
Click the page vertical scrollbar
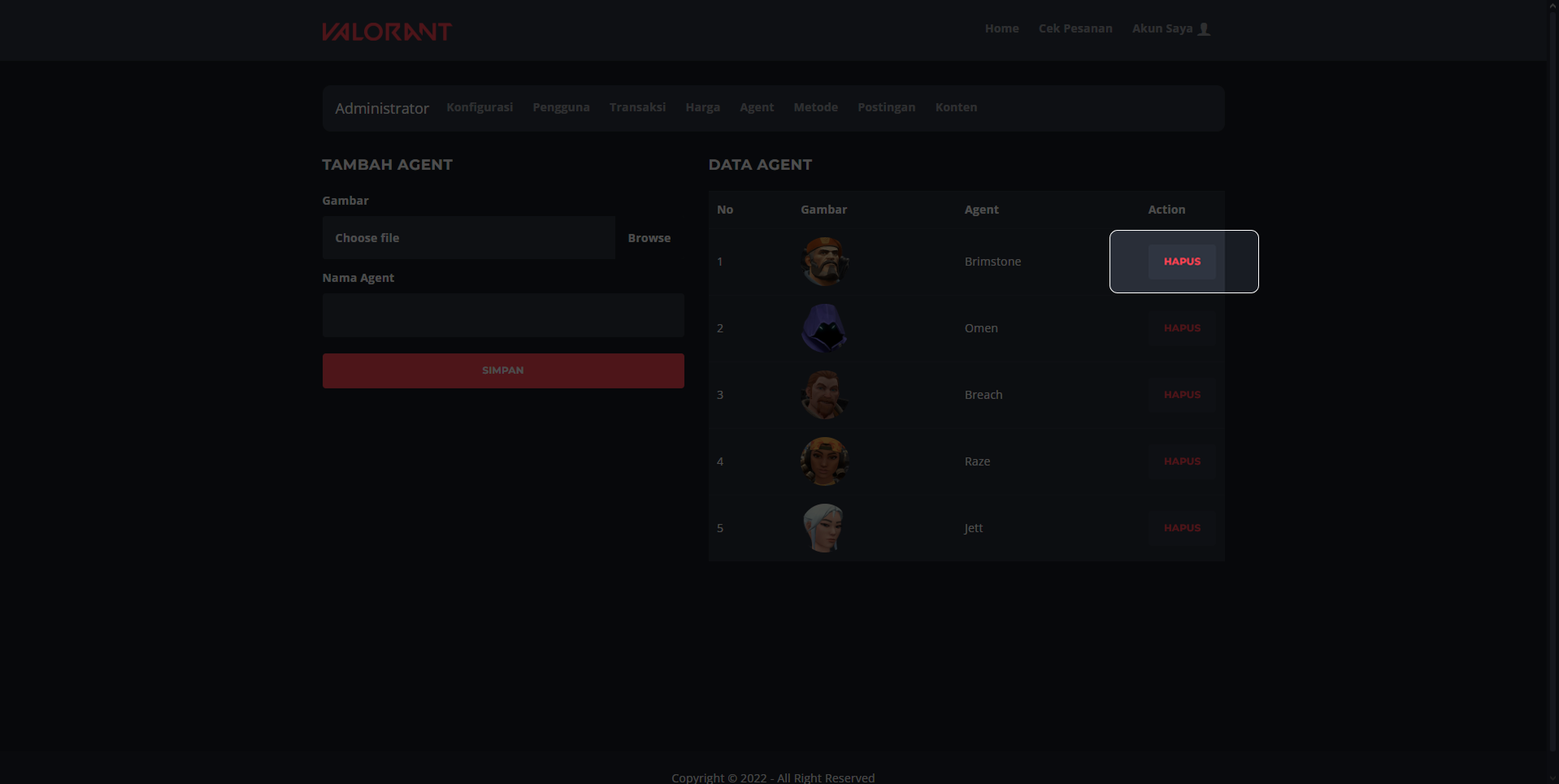coord(1552,382)
